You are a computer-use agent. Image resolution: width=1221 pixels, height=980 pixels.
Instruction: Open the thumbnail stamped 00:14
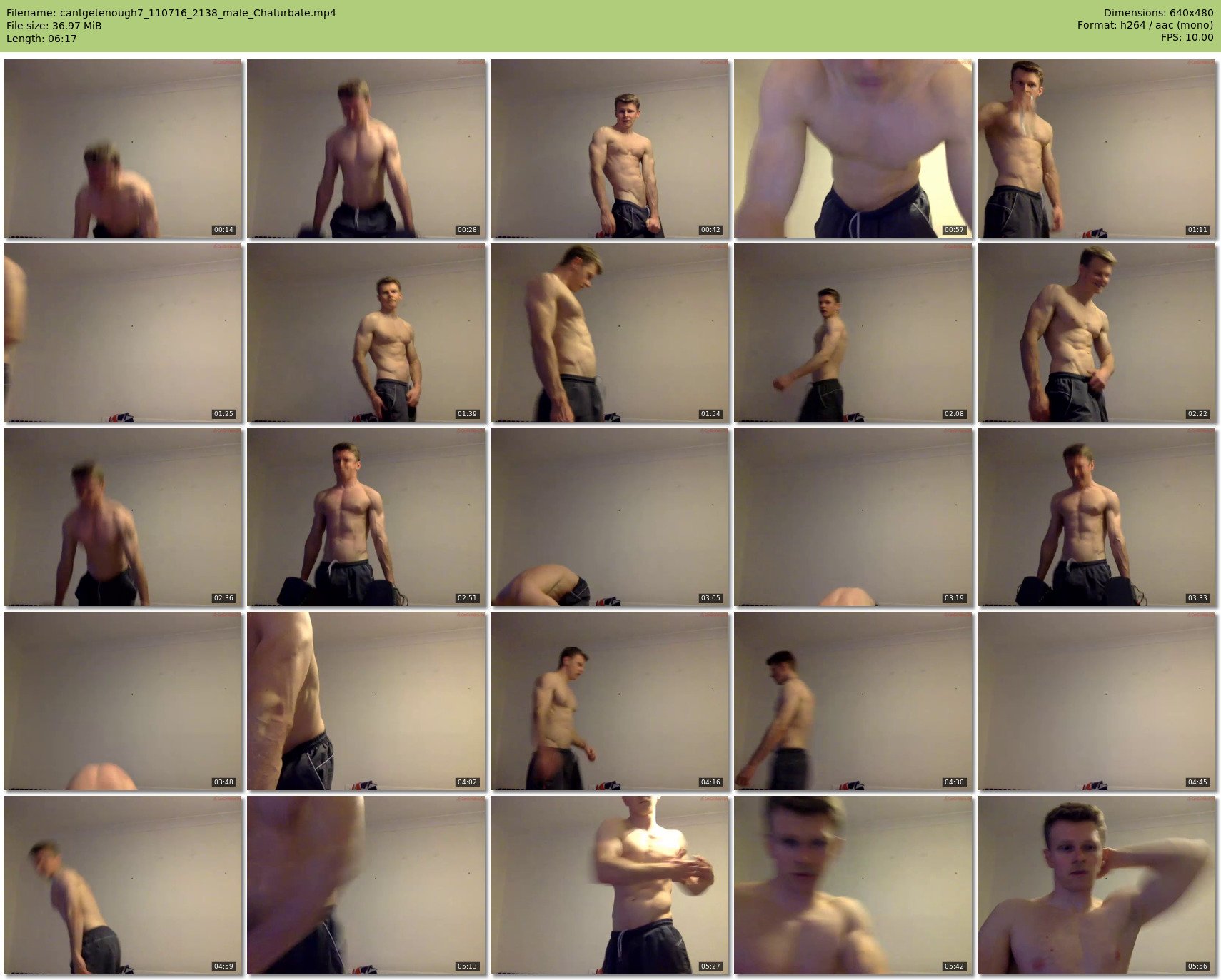click(123, 148)
